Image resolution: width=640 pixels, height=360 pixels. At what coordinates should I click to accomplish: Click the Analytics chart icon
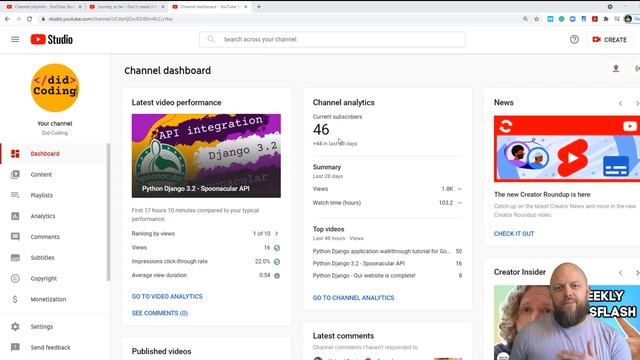(15, 216)
